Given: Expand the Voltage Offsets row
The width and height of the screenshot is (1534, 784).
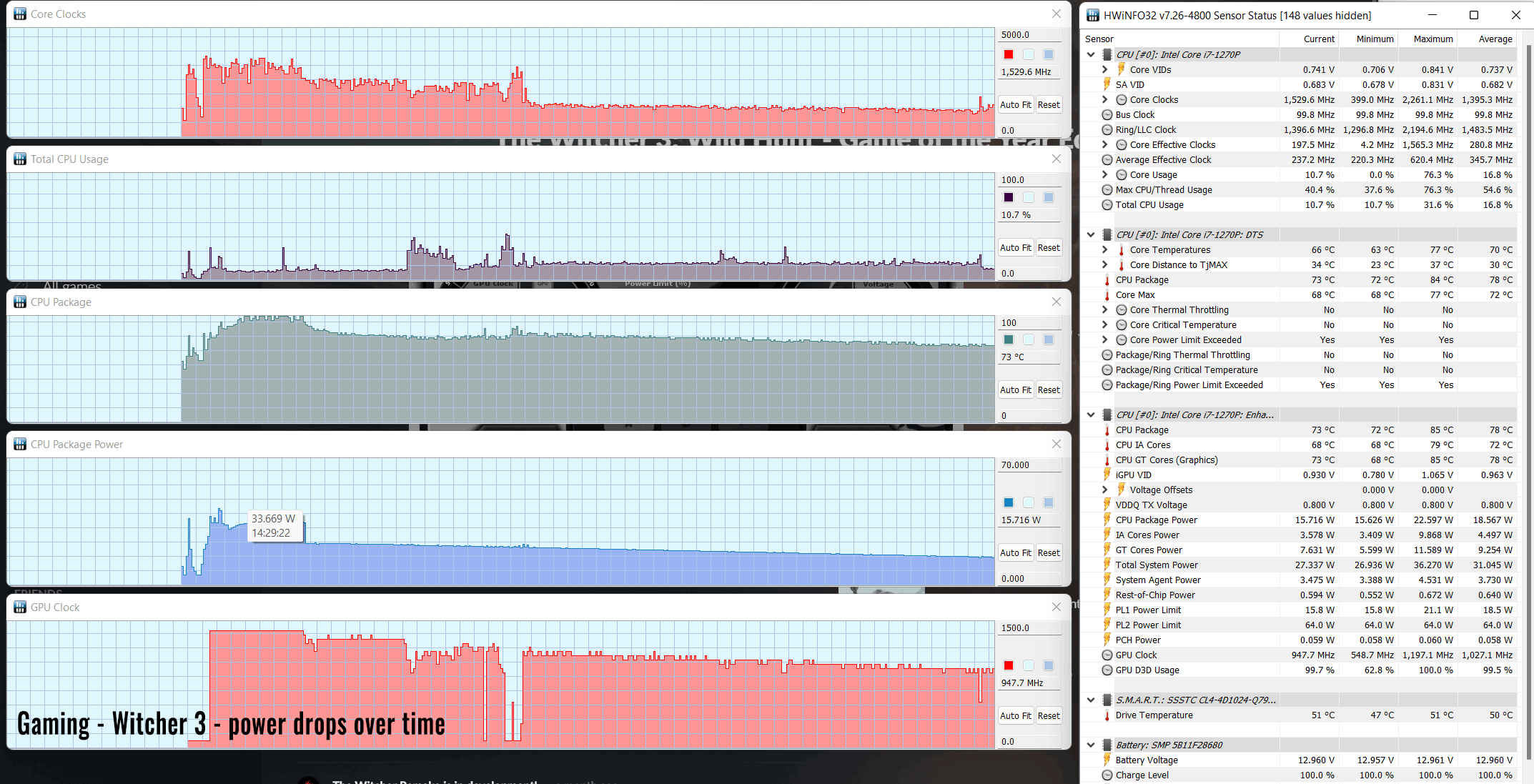Looking at the screenshot, I should tap(1104, 490).
